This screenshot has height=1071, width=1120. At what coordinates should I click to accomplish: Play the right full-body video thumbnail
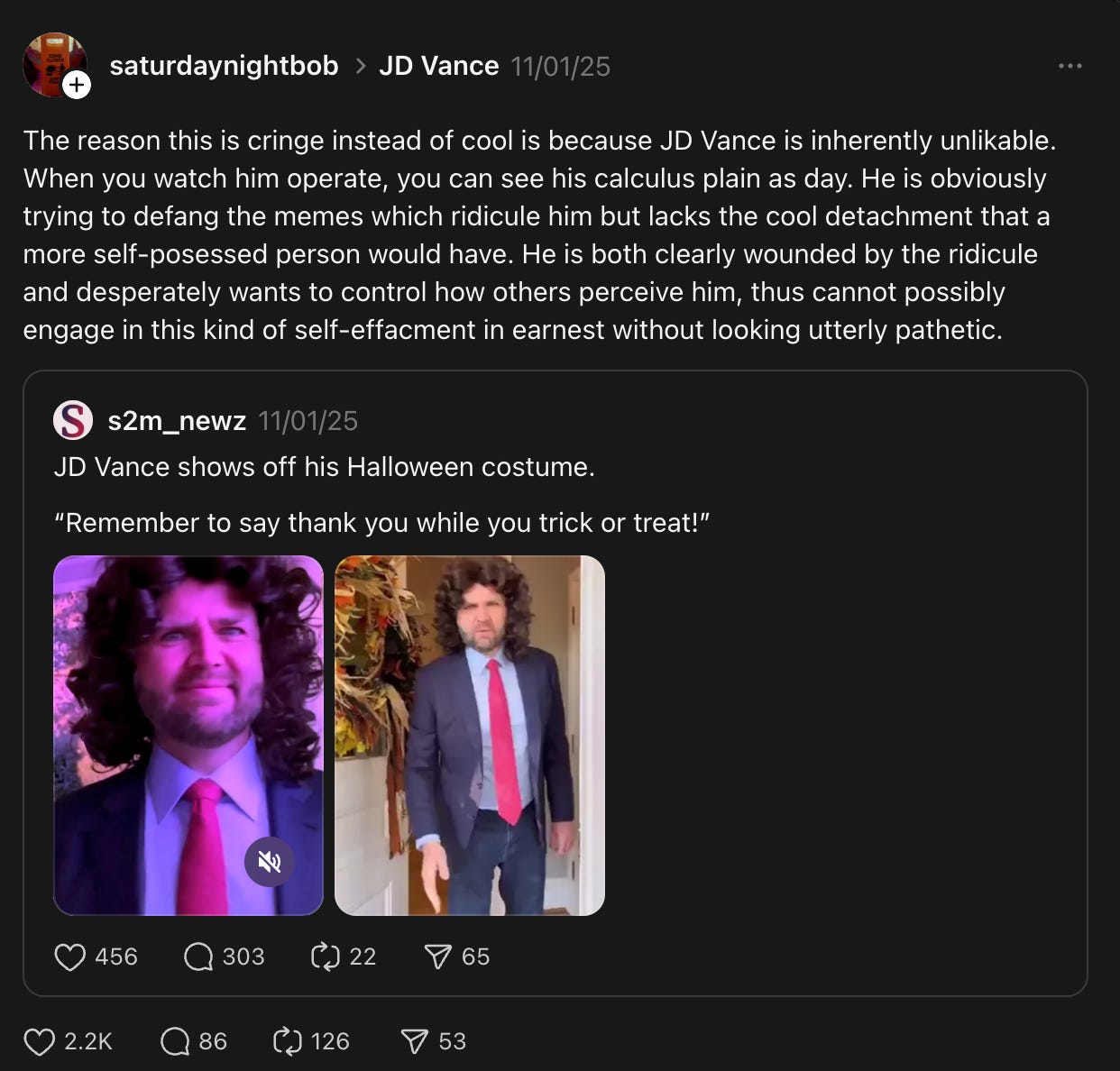[x=470, y=733]
